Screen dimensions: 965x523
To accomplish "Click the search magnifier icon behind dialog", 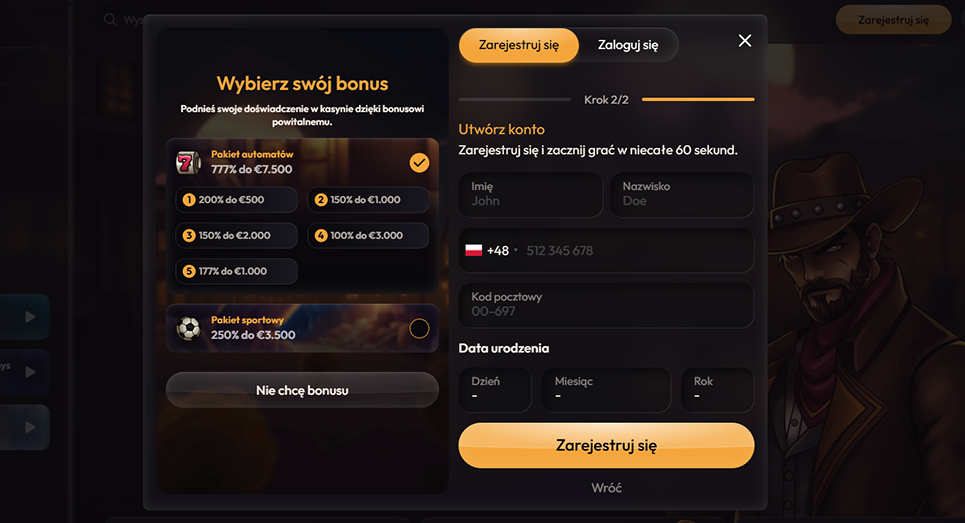I will [110, 20].
